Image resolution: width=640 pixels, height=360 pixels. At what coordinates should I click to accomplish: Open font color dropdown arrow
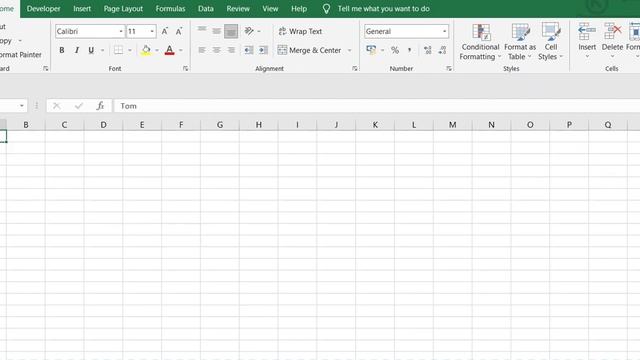click(181, 50)
